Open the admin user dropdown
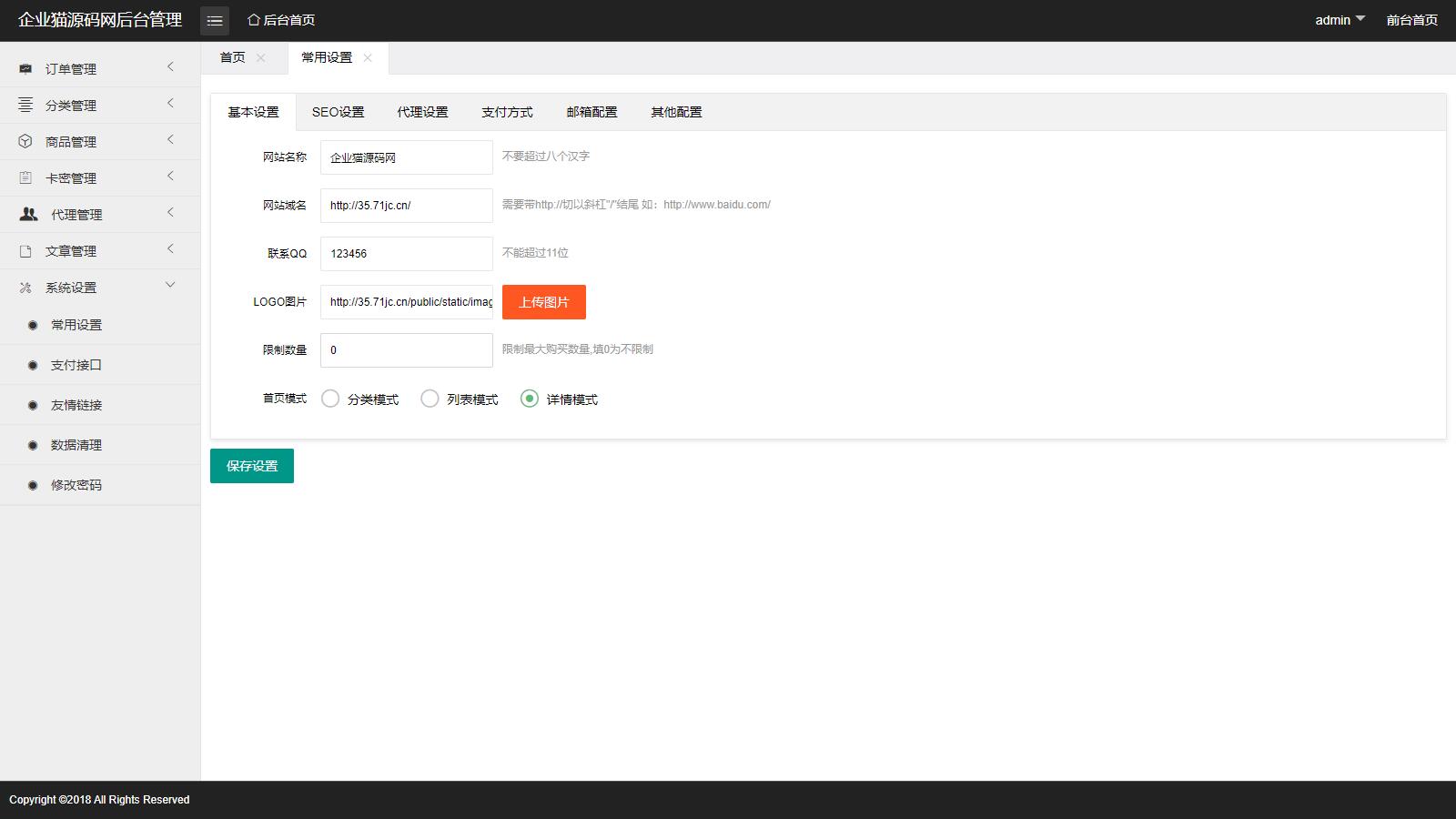 point(1340,20)
